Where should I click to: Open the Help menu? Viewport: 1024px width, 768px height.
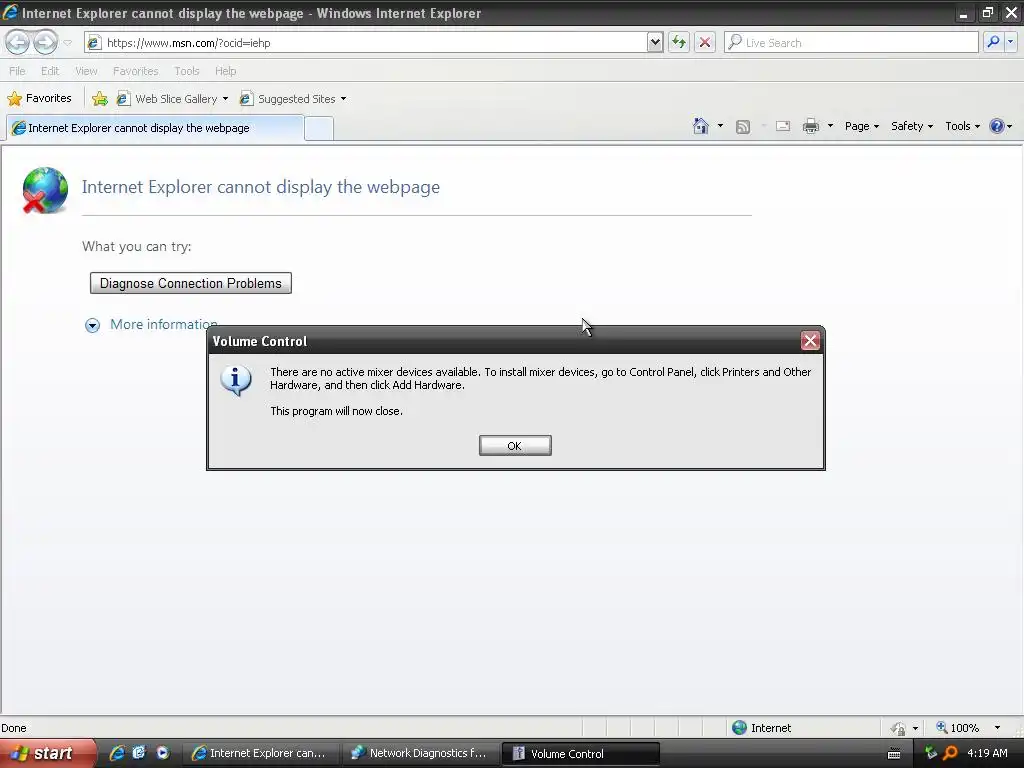(225, 71)
